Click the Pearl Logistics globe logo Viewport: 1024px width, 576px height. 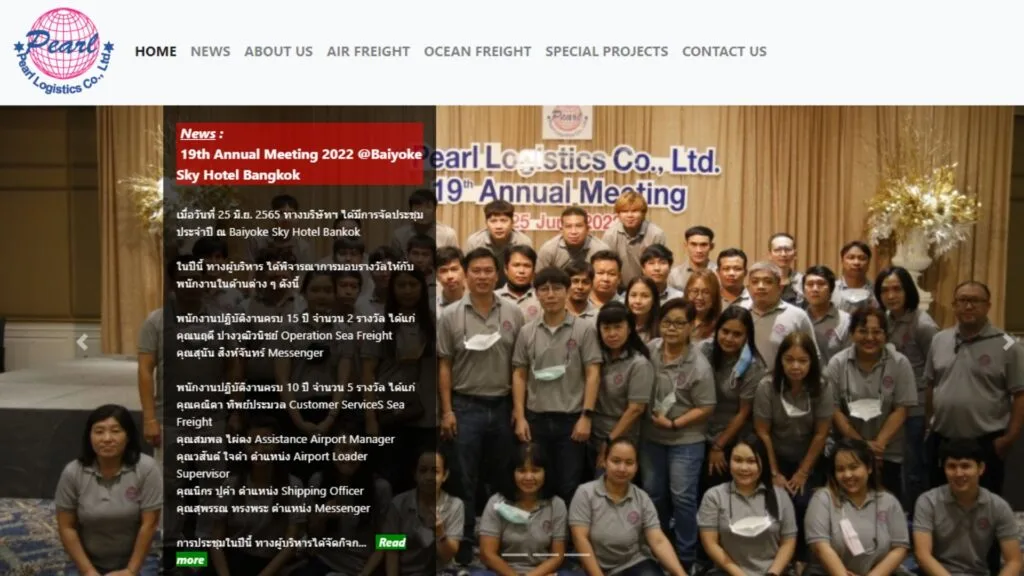pos(64,51)
